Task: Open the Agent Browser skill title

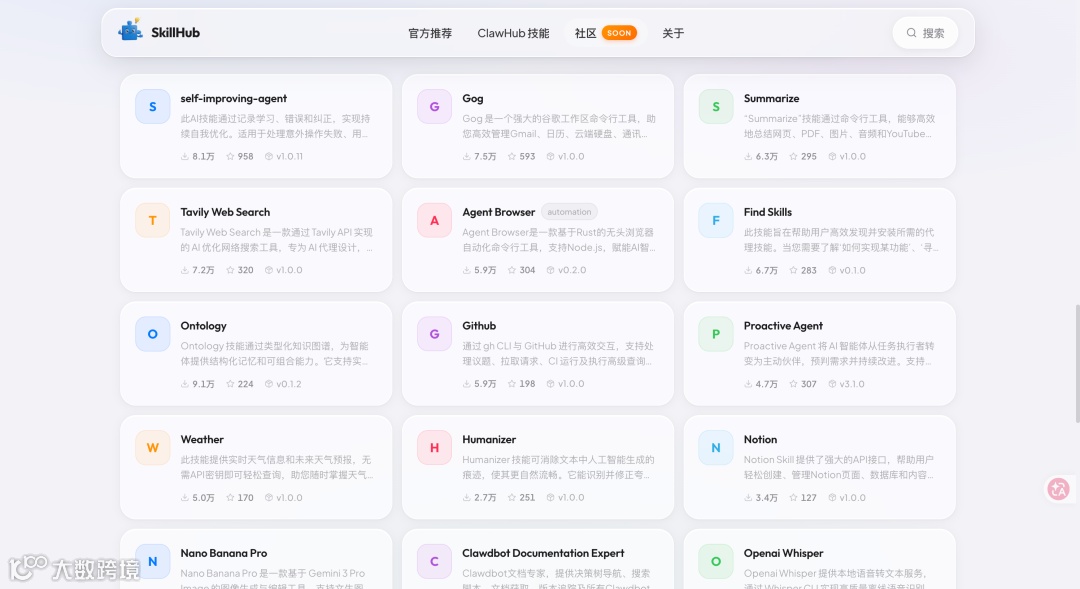Action: coord(499,212)
